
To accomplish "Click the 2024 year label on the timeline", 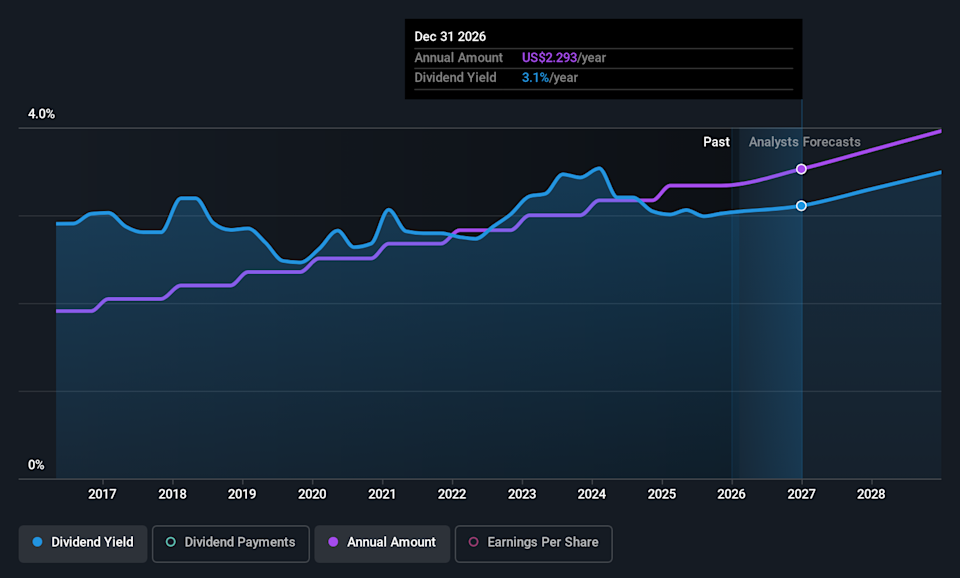I will pyautogui.click(x=592, y=494).
